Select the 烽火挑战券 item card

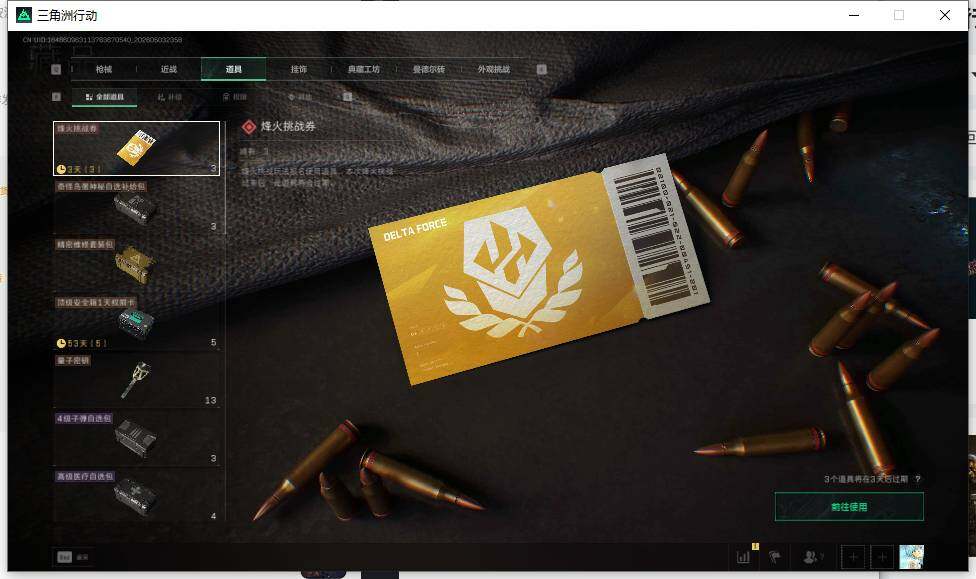136,148
